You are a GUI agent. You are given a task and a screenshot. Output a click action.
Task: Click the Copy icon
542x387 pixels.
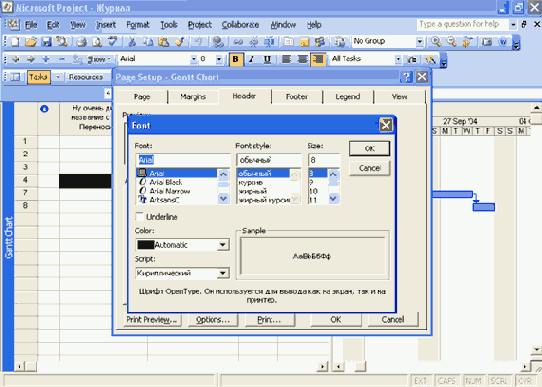pyautogui.click(x=148, y=42)
